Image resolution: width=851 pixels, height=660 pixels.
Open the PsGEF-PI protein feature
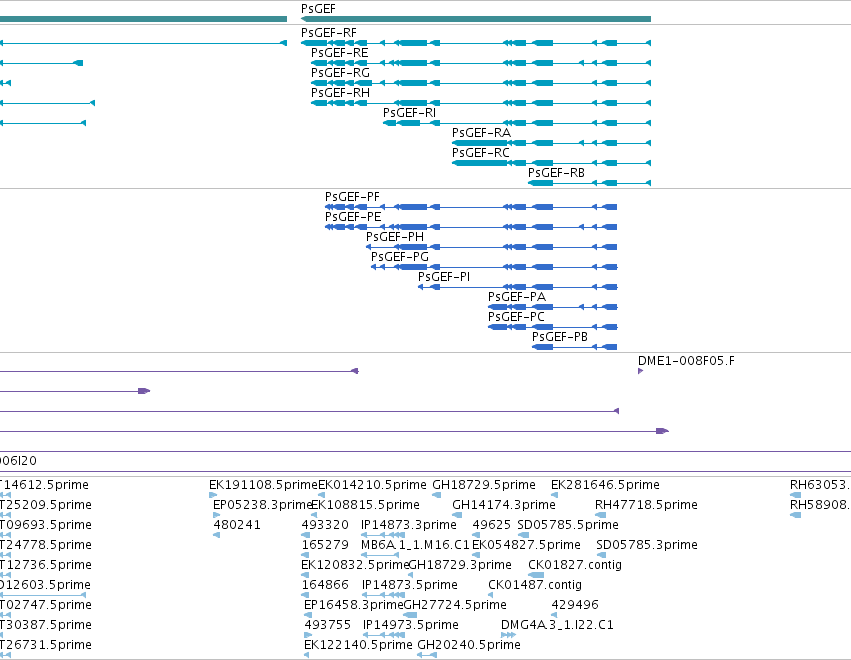click(x=518, y=287)
